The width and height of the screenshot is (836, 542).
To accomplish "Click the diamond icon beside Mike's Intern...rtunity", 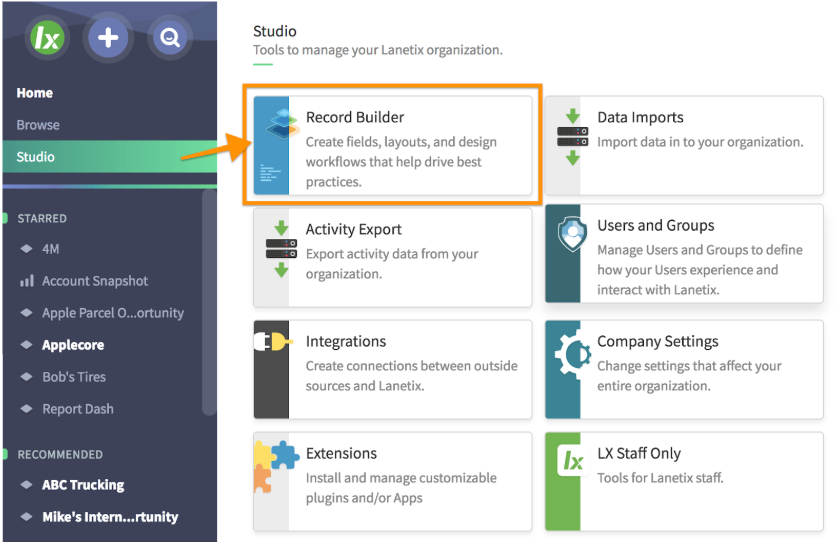I will pyautogui.click(x=26, y=517).
